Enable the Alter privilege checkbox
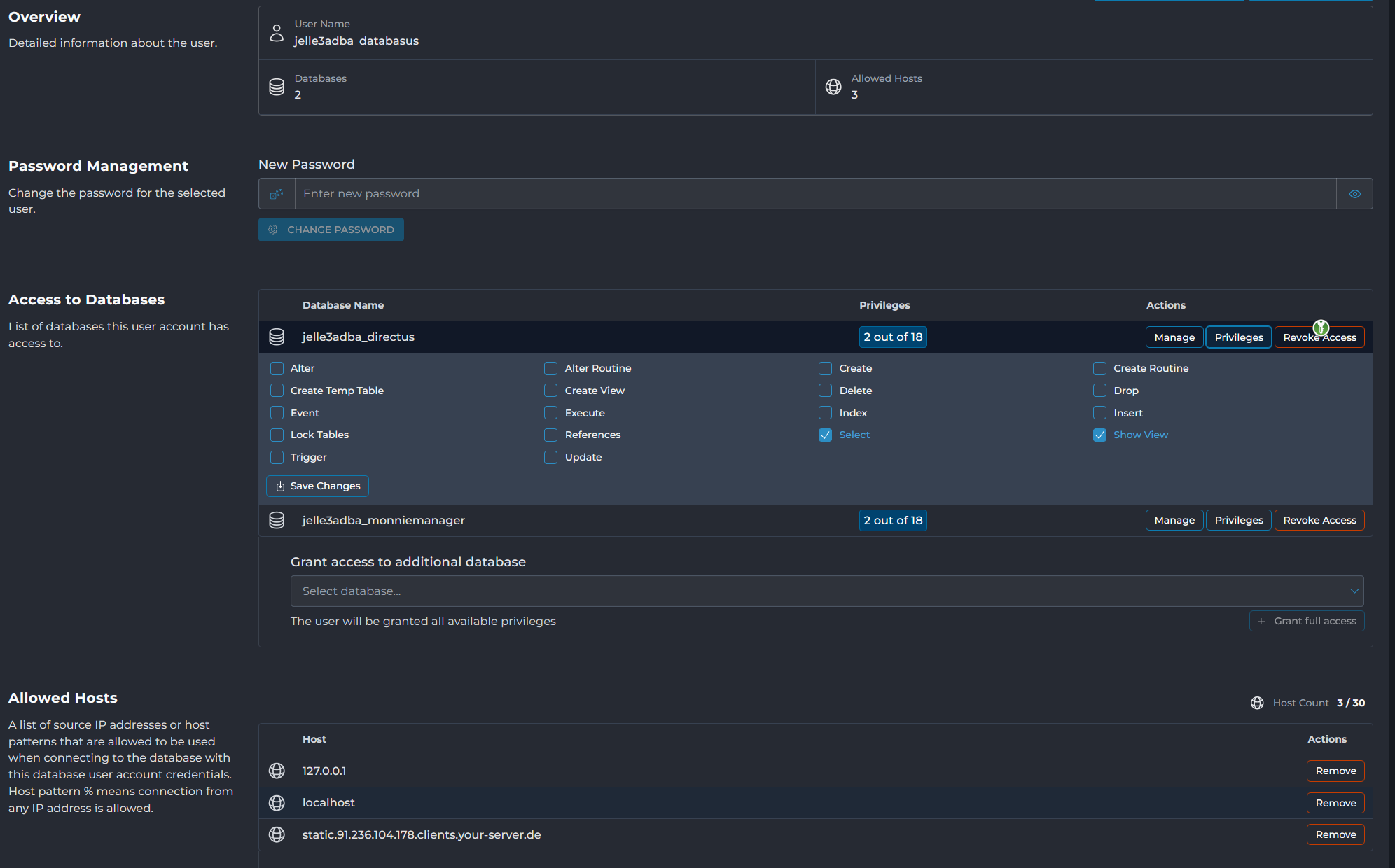The height and width of the screenshot is (868, 1395). click(277, 368)
